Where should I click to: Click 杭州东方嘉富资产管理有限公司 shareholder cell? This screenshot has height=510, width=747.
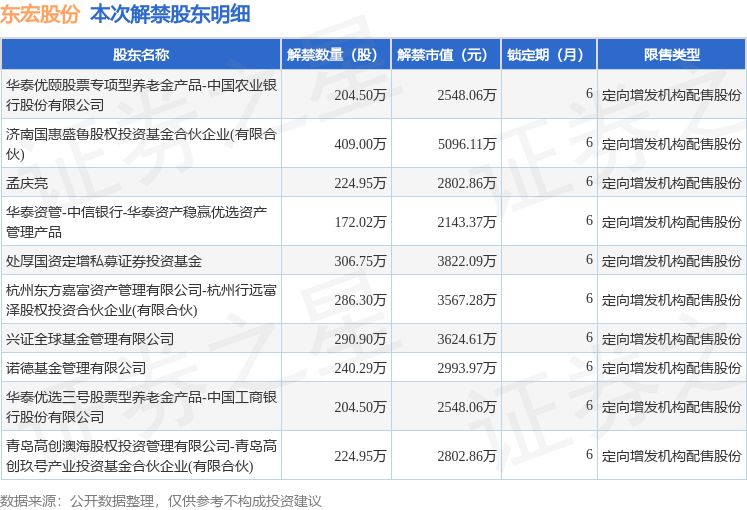141,300
